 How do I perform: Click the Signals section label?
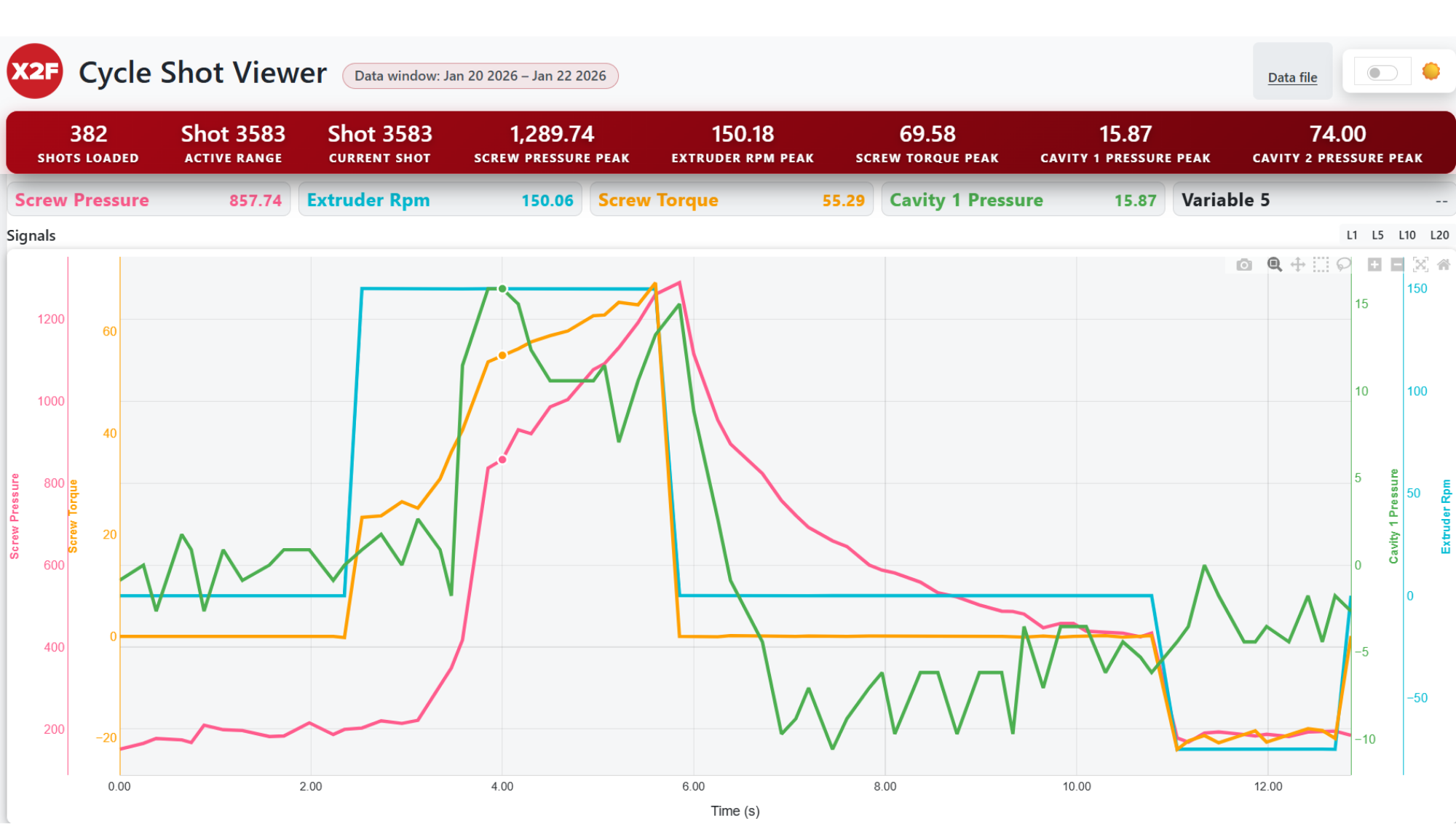31,235
